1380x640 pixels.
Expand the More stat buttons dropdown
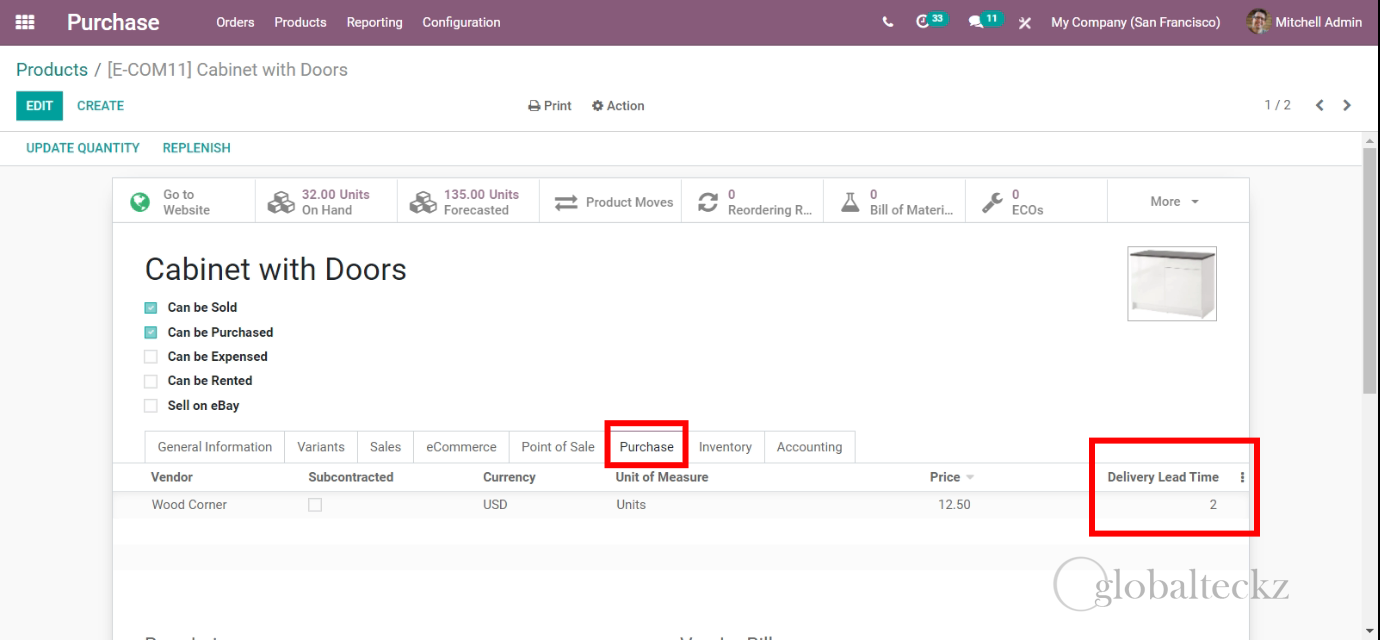point(1178,202)
